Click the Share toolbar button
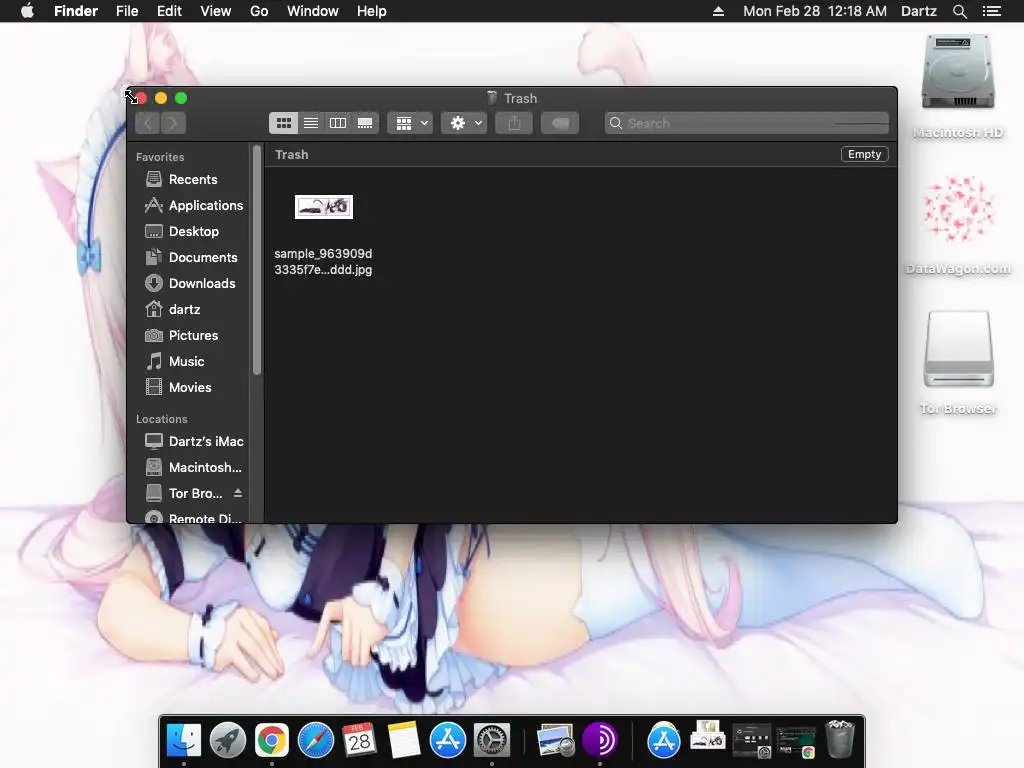This screenshot has height=768, width=1024. [x=515, y=123]
